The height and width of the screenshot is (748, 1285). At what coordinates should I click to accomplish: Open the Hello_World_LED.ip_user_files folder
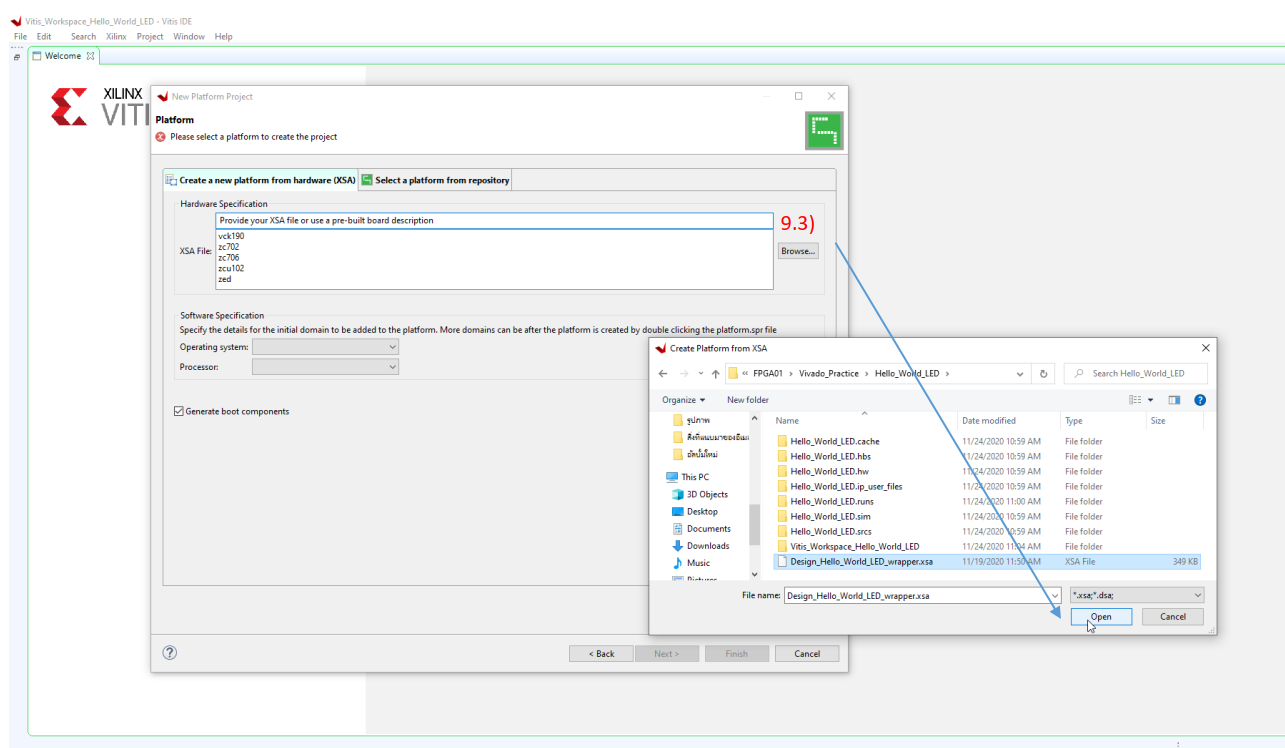845,486
